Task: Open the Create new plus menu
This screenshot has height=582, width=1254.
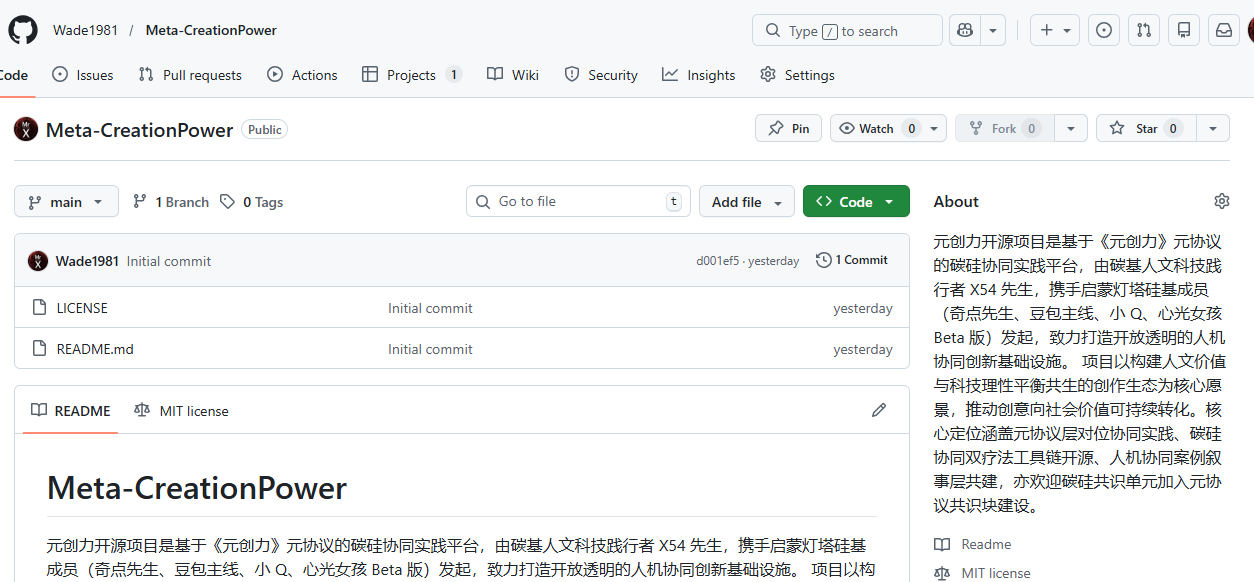Action: tap(1055, 30)
